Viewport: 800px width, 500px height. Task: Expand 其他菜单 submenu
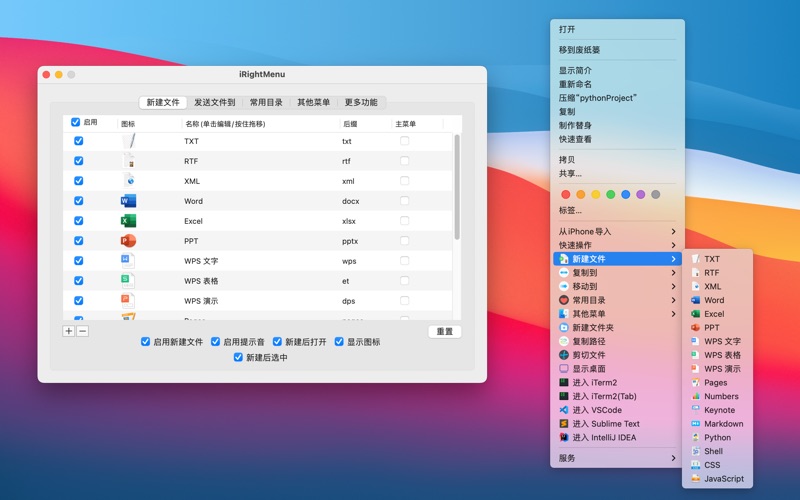[617, 314]
